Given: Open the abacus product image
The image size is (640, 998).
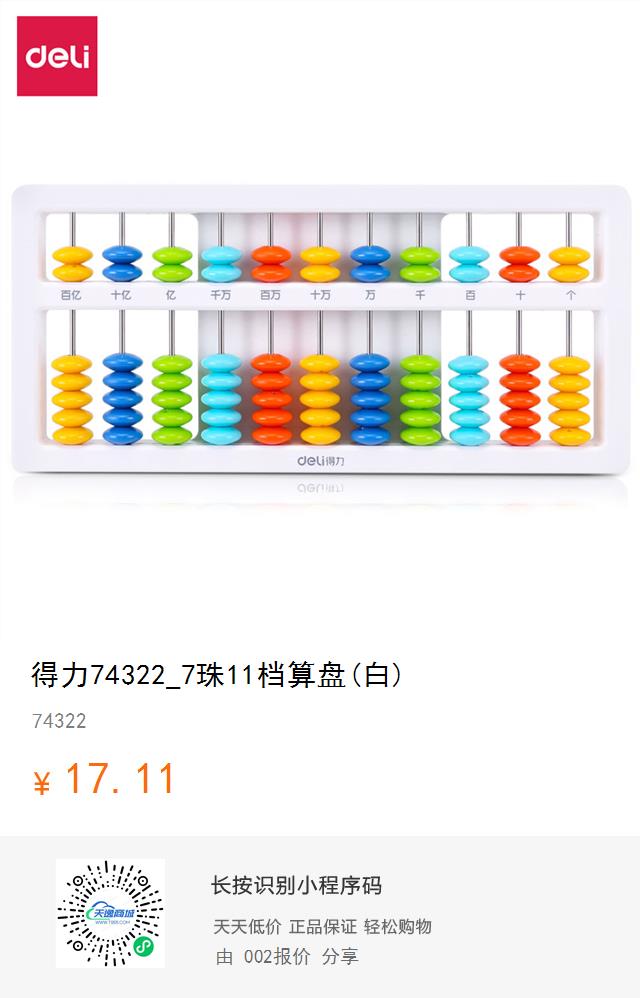Looking at the screenshot, I should (321, 329).
